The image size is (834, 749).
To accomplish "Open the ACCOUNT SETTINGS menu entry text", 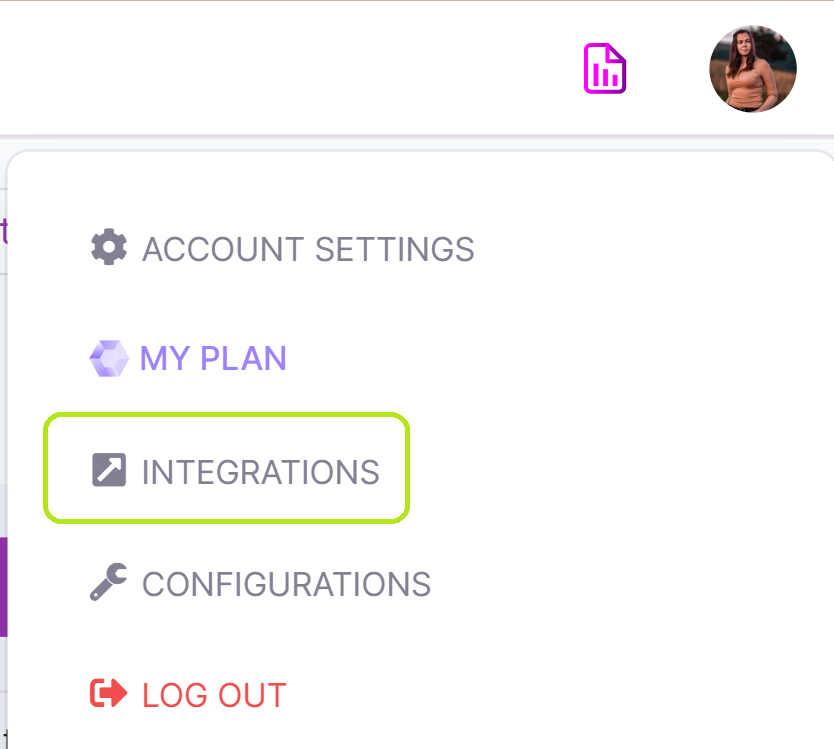I will pos(308,249).
